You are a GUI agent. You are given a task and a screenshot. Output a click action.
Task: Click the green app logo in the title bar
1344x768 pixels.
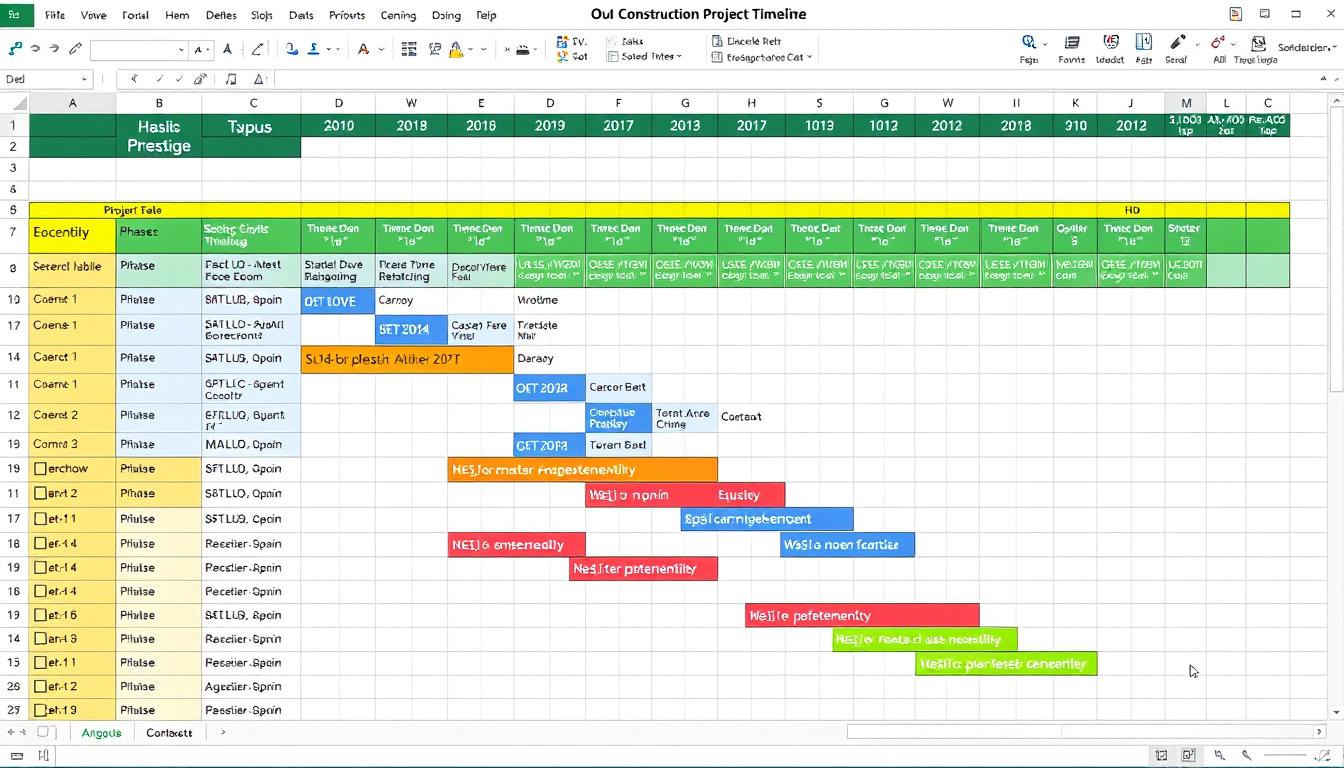pyautogui.click(x=15, y=15)
